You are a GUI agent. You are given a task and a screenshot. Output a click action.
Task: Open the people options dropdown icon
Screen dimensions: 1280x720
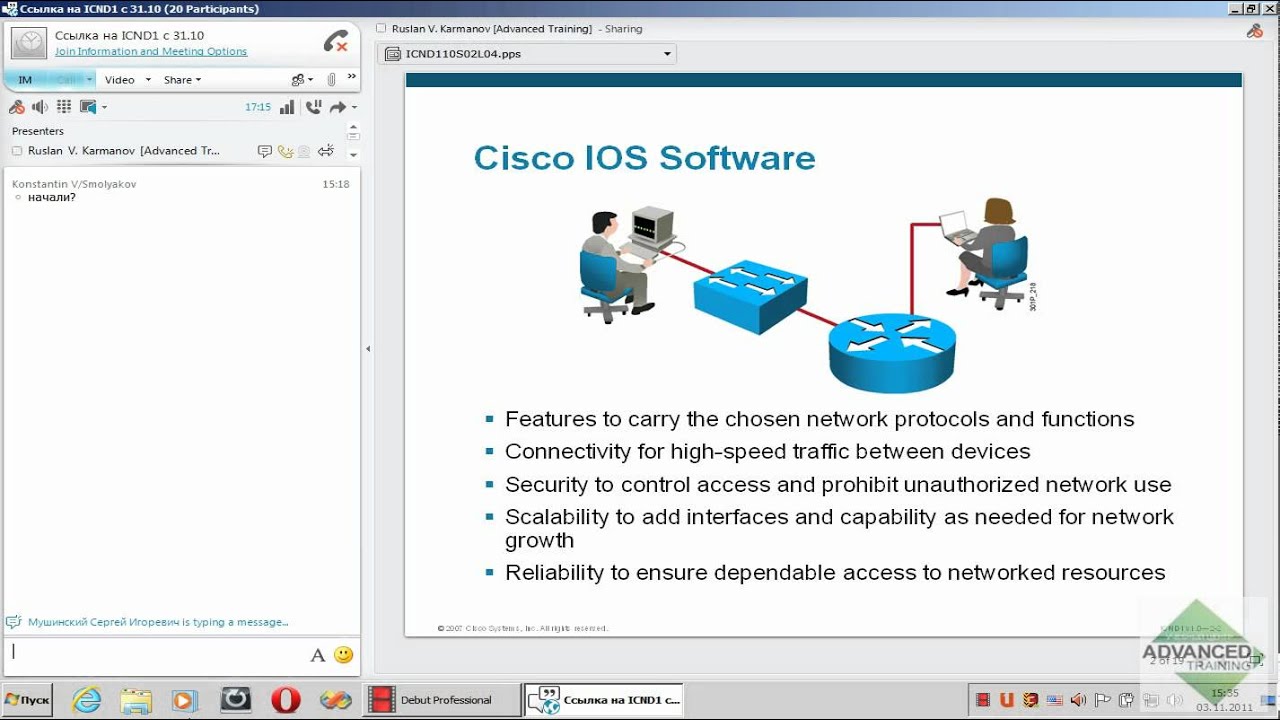(302, 80)
